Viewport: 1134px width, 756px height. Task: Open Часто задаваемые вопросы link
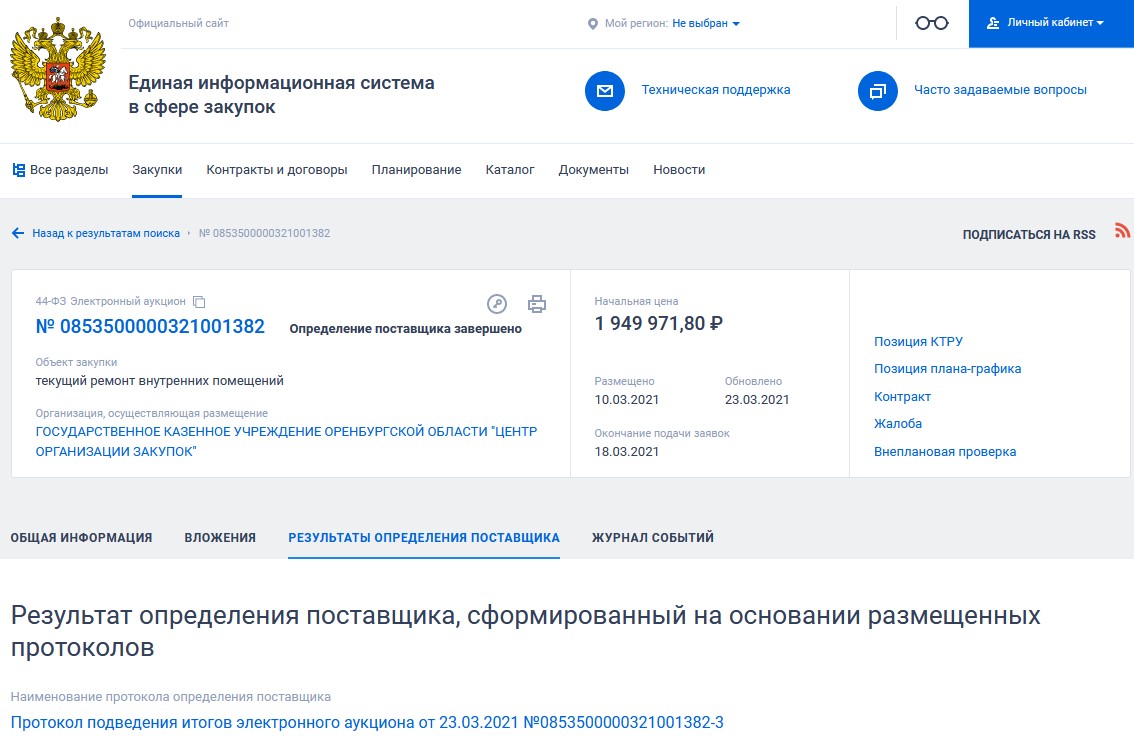(1000, 90)
